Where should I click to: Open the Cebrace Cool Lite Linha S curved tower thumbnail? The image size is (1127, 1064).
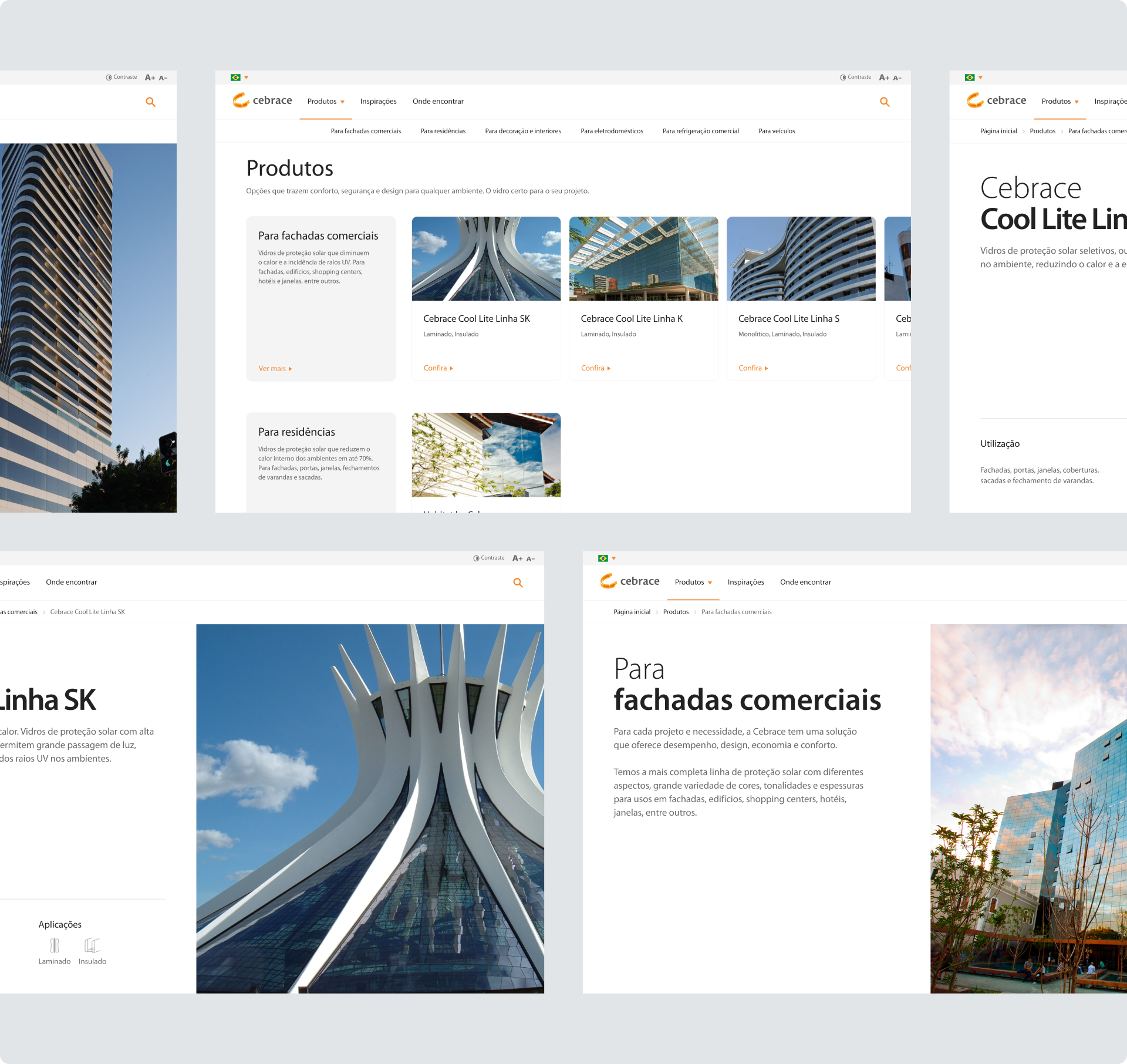(801, 259)
